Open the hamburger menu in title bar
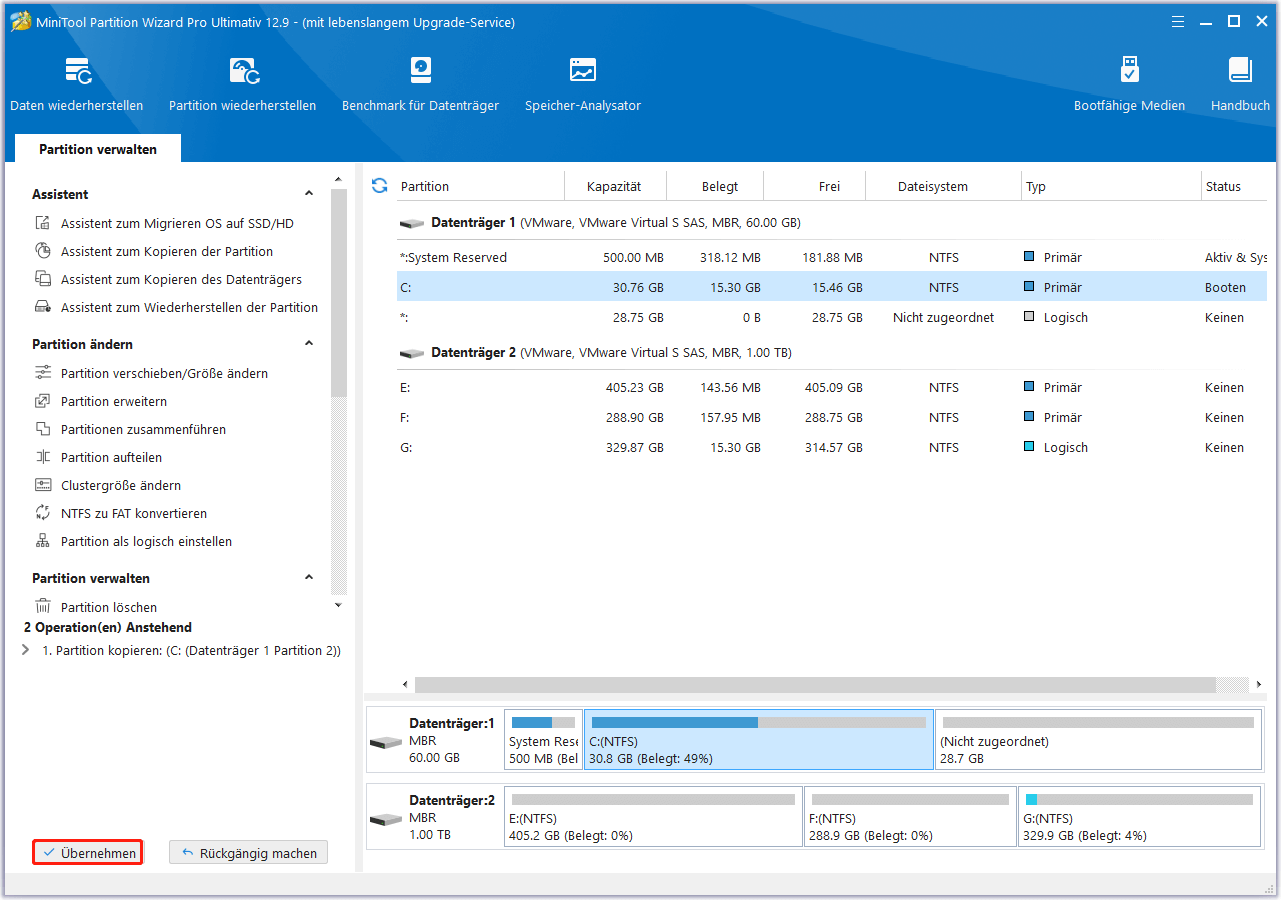Screen dimensions: 1281x901 [1178, 21]
